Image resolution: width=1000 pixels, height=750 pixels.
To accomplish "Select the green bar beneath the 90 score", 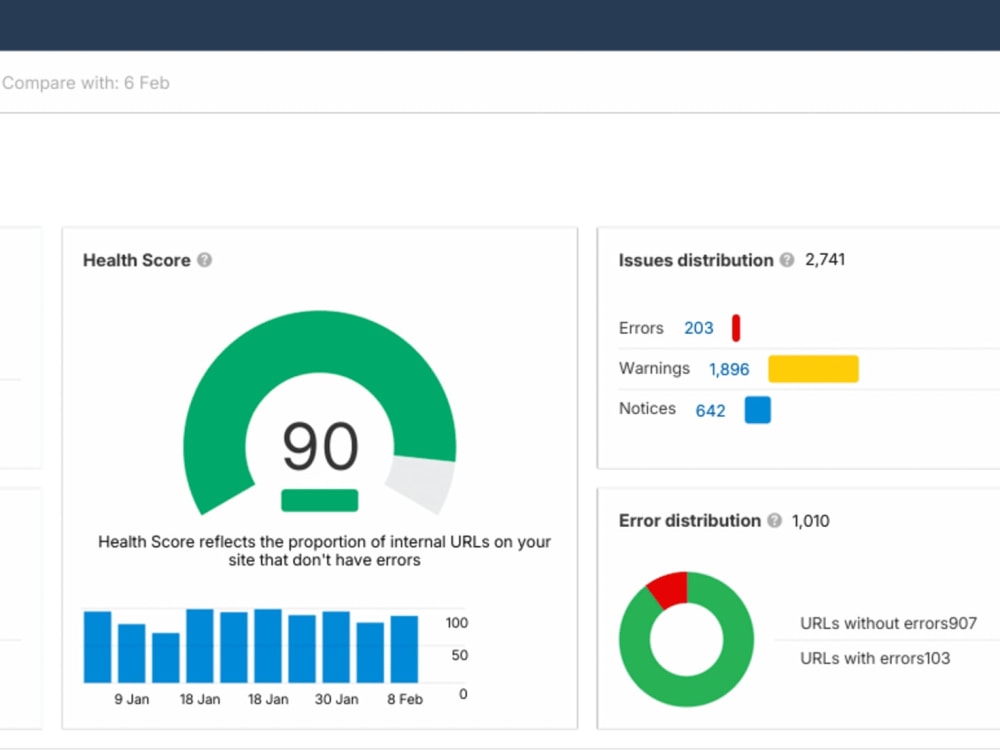I will coord(320,500).
